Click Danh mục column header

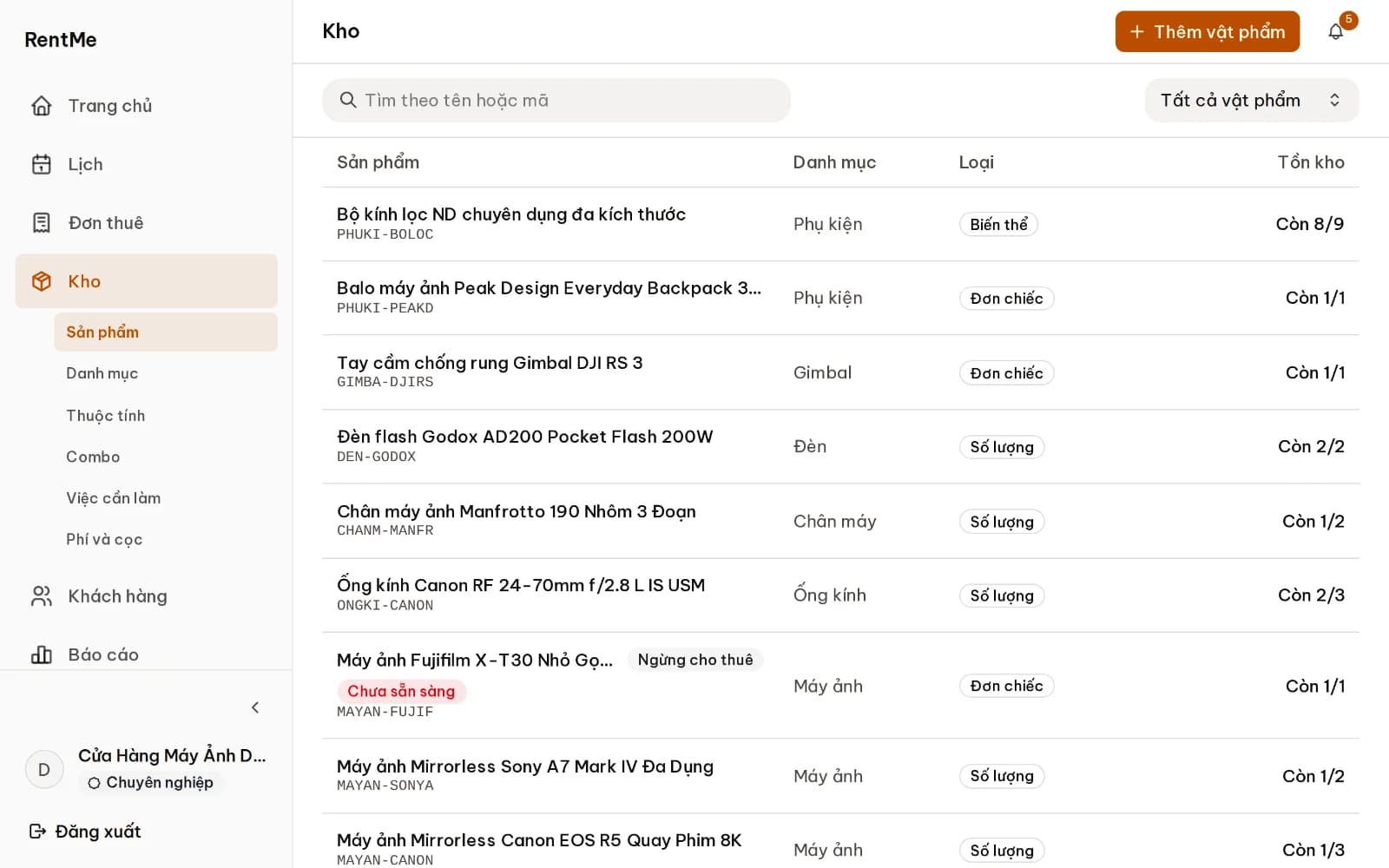tap(834, 162)
